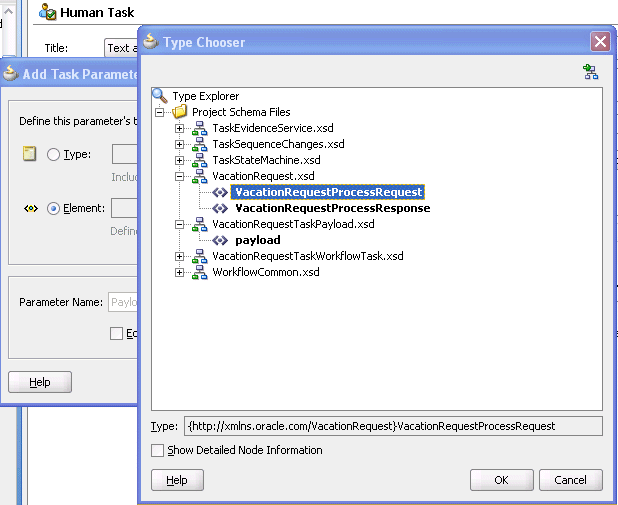The height and width of the screenshot is (505, 618).
Task: Expand TaskEvidenceService.xsd node
Action: tap(179, 129)
